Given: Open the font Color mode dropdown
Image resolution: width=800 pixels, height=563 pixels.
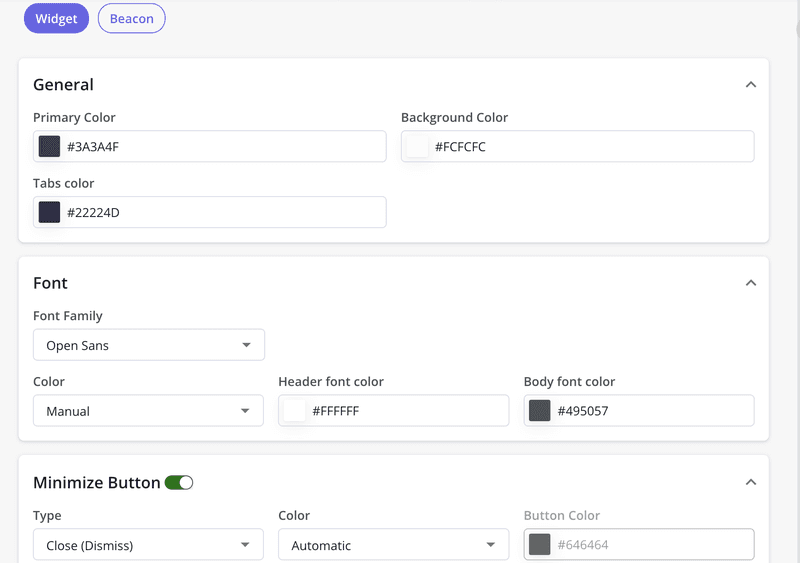Looking at the screenshot, I should [148, 411].
